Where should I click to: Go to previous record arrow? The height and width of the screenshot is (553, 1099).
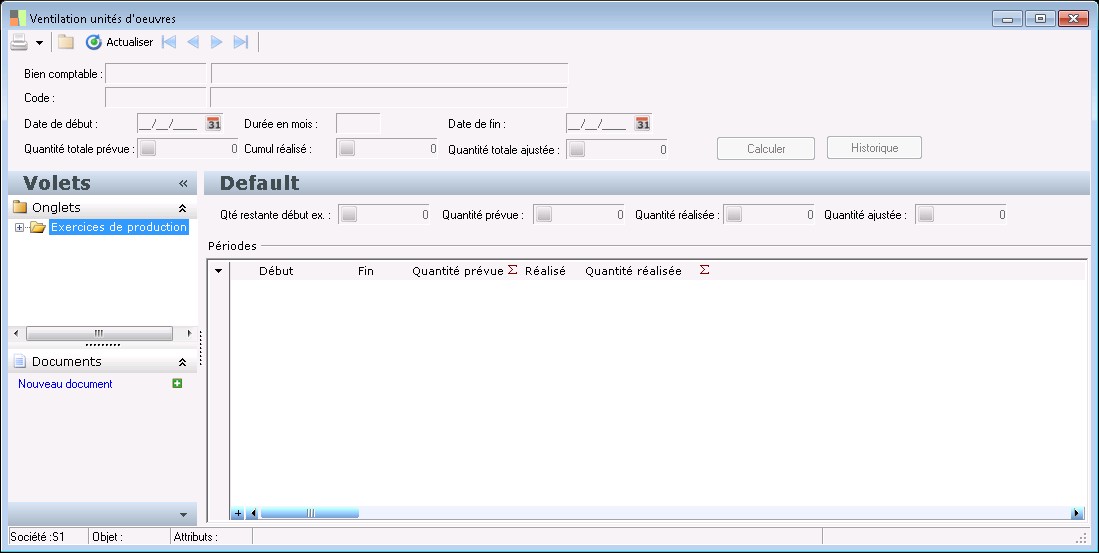pos(193,42)
